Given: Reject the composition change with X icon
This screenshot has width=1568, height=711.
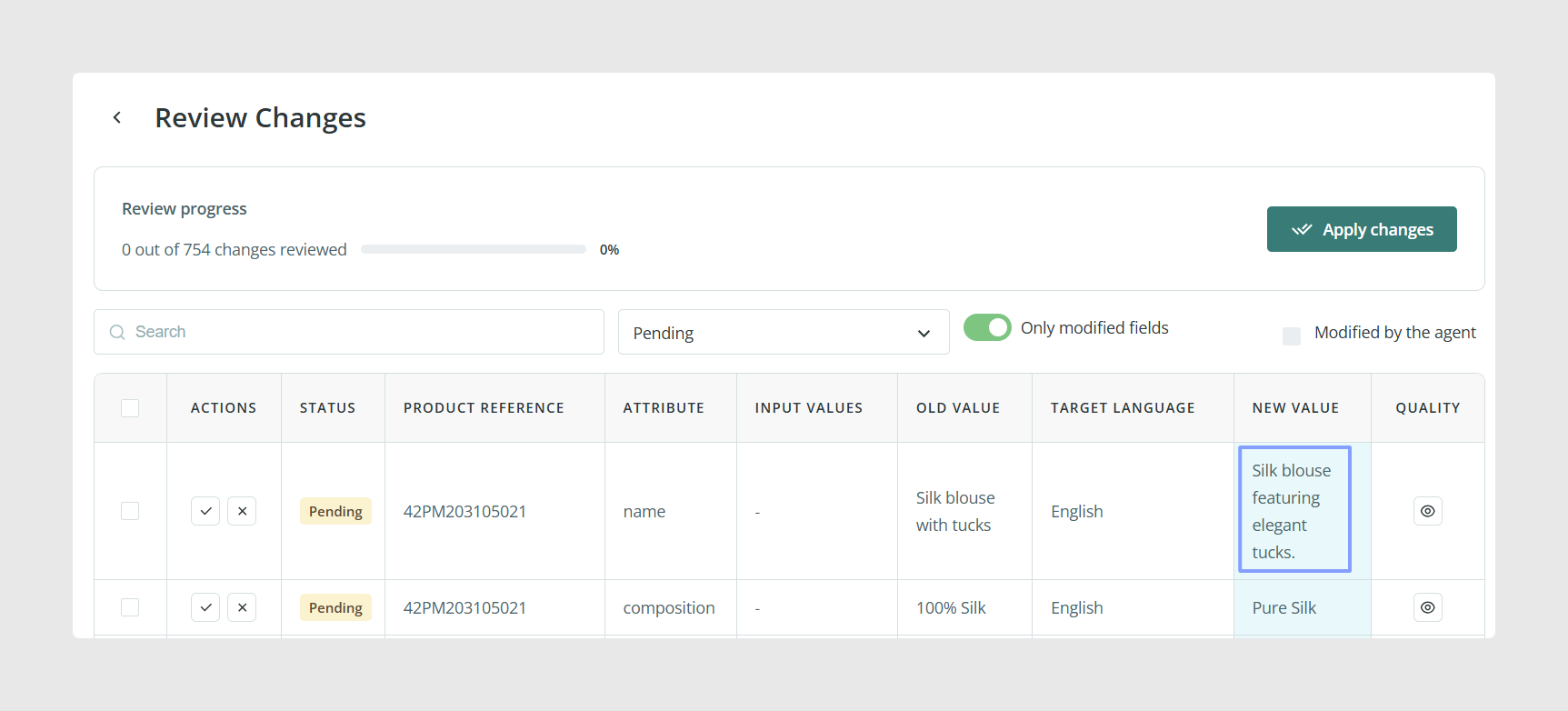Looking at the screenshot, I should tap(242, 607).
